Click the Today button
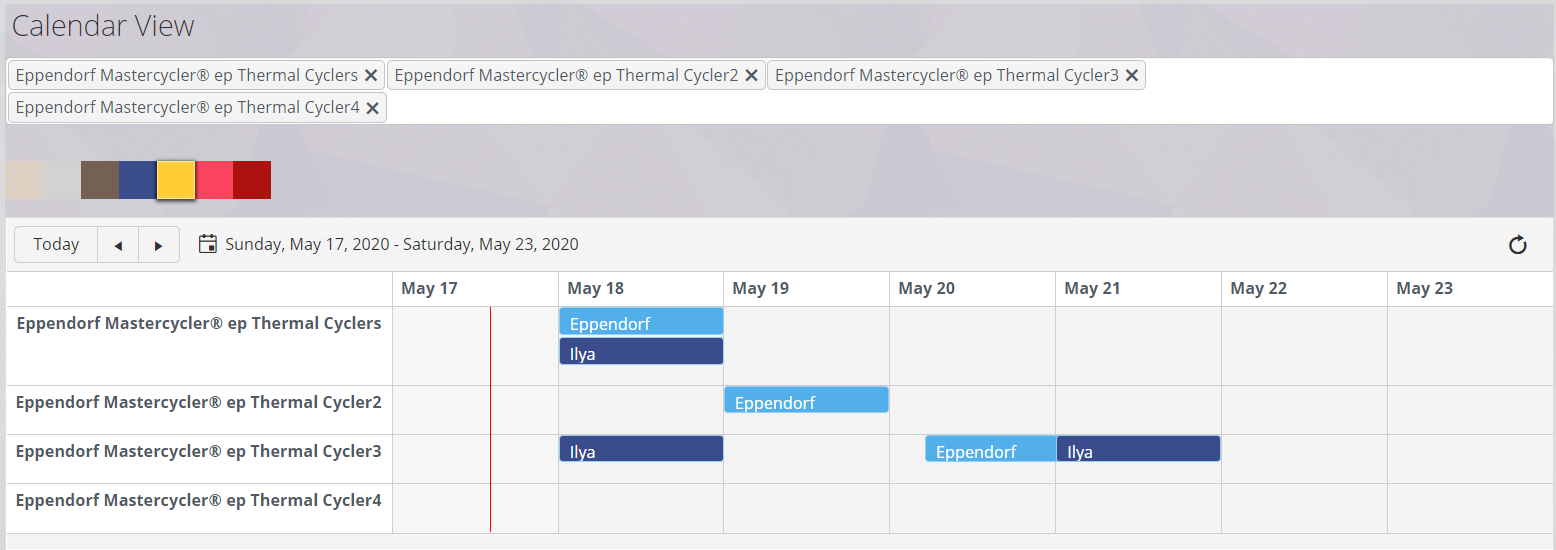Viewport: 1556px width, 550px height. coord(56,245)
